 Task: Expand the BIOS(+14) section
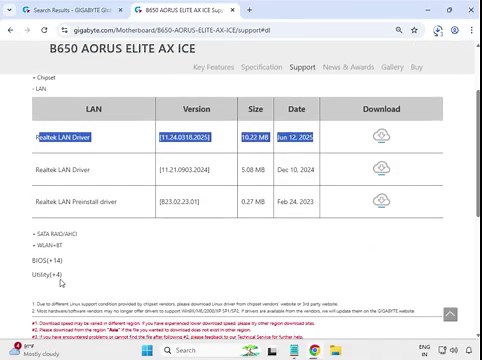(47, 260)
